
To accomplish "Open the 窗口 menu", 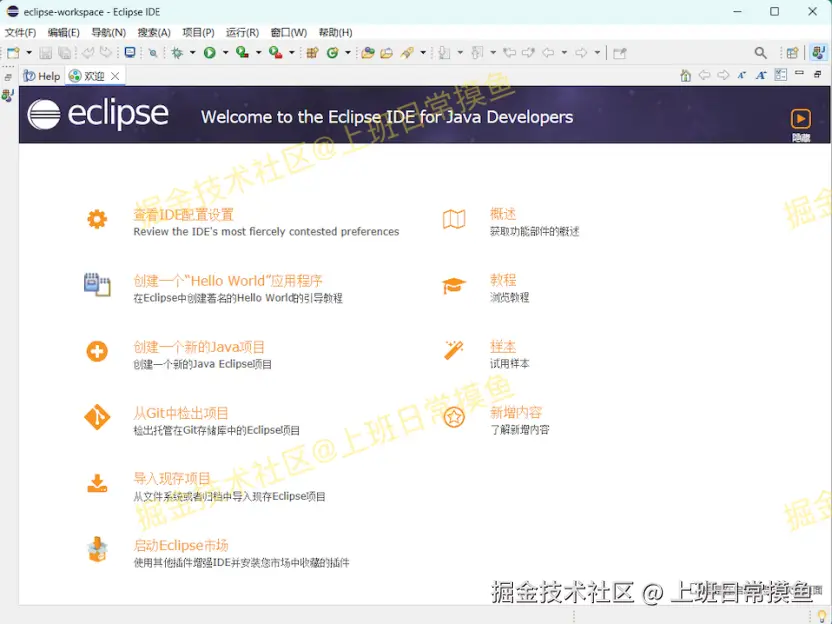I will point(291,32).
